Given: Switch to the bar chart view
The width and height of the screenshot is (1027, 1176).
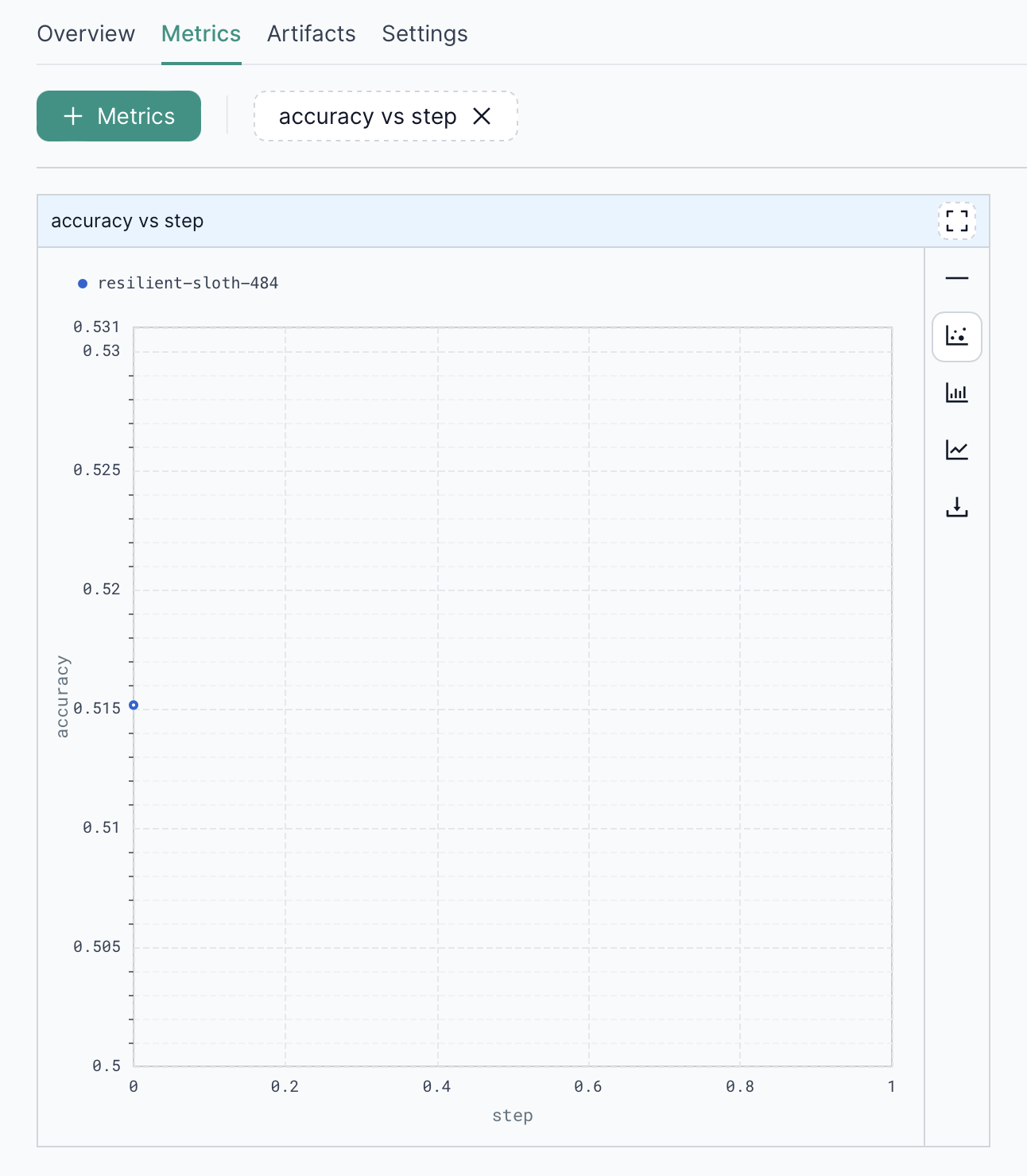Looking at the screenshot, I should pos(956,393).
